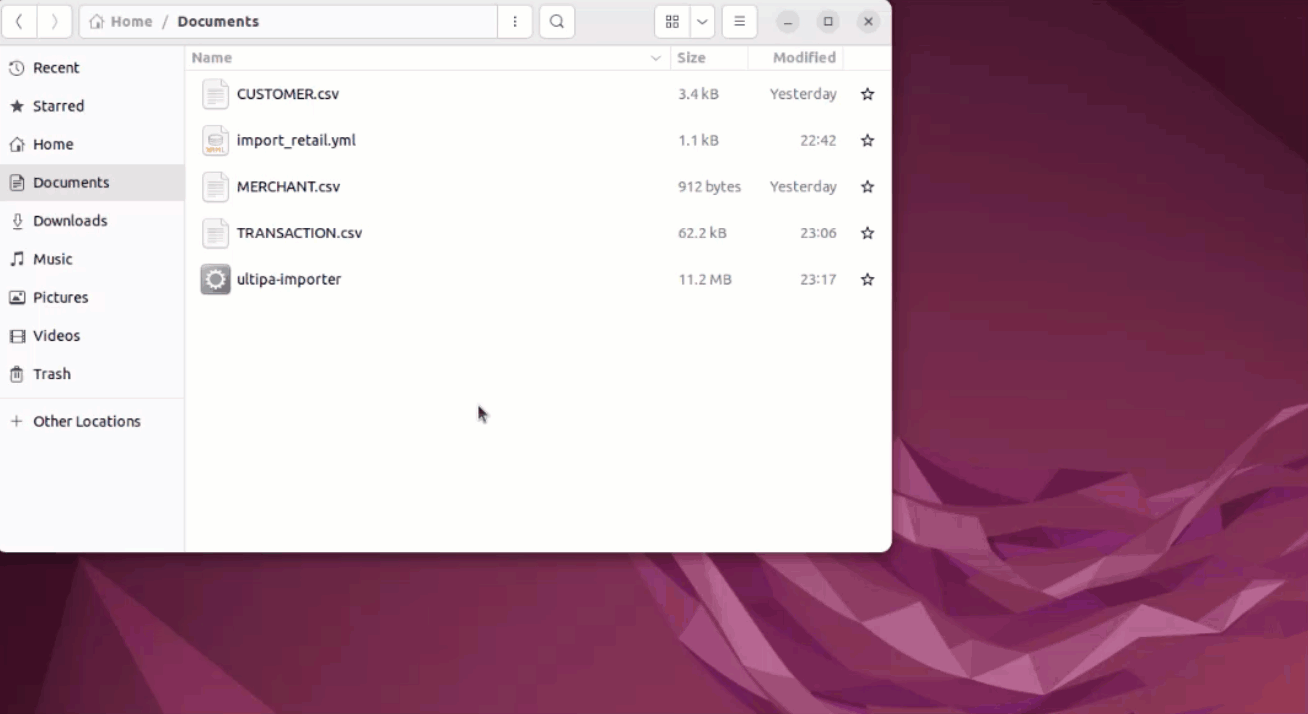The width and height of the screenshot is (1308, 714).
Task: Open the hamburger main menu
Action: point(739,22)
